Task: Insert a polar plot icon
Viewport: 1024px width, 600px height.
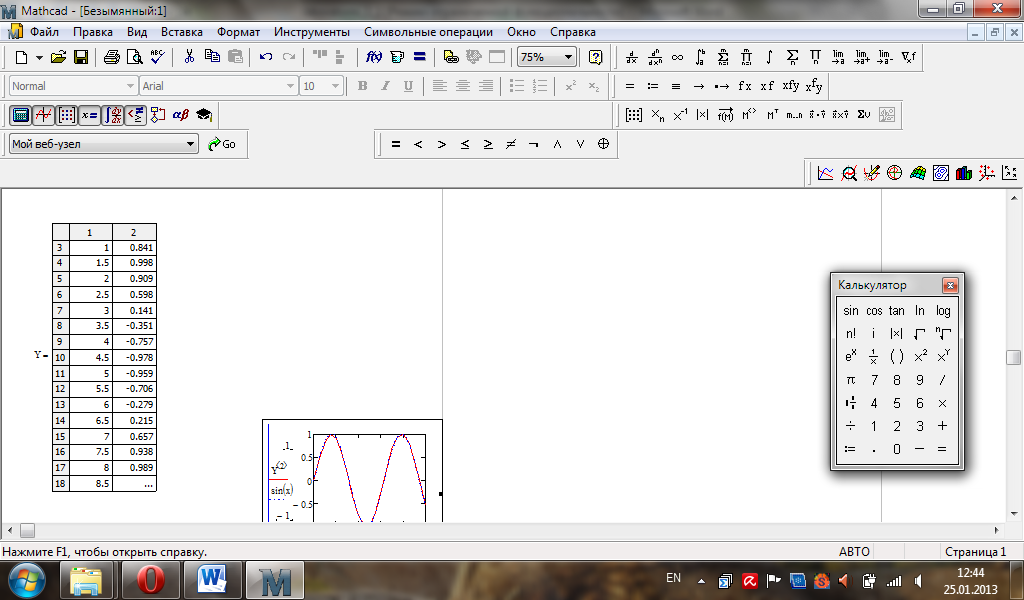Action: coord(895,173)
